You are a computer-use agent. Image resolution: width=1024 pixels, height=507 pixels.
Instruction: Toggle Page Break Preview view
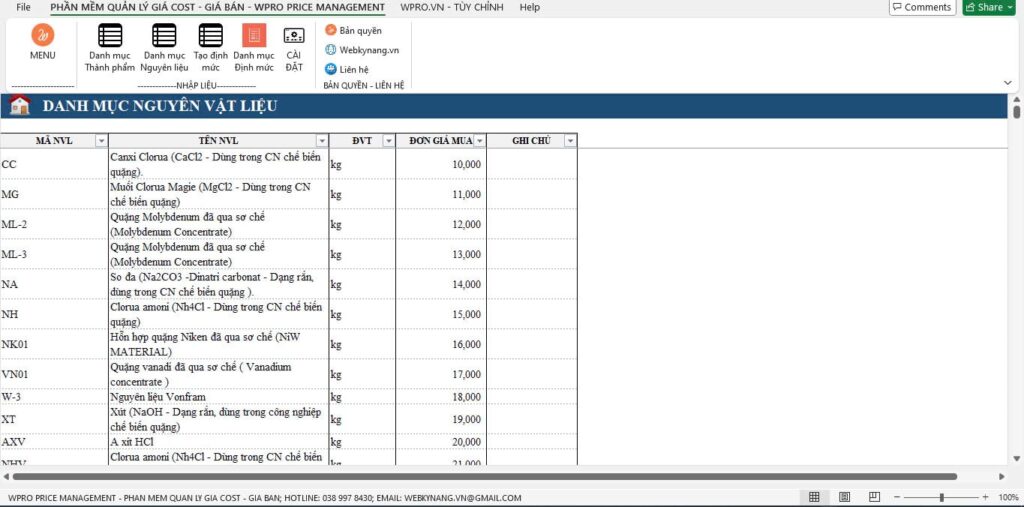pyautogui.click(x=874, y=497)
